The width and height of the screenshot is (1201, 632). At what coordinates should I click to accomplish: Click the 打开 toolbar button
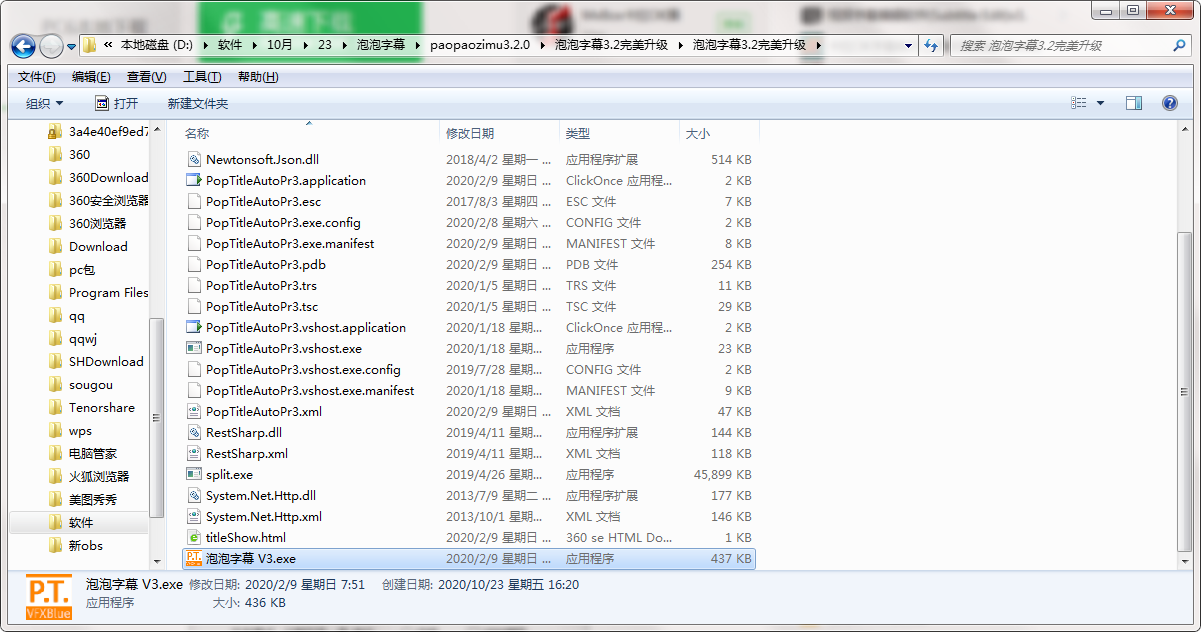click(x=116, y=104)
